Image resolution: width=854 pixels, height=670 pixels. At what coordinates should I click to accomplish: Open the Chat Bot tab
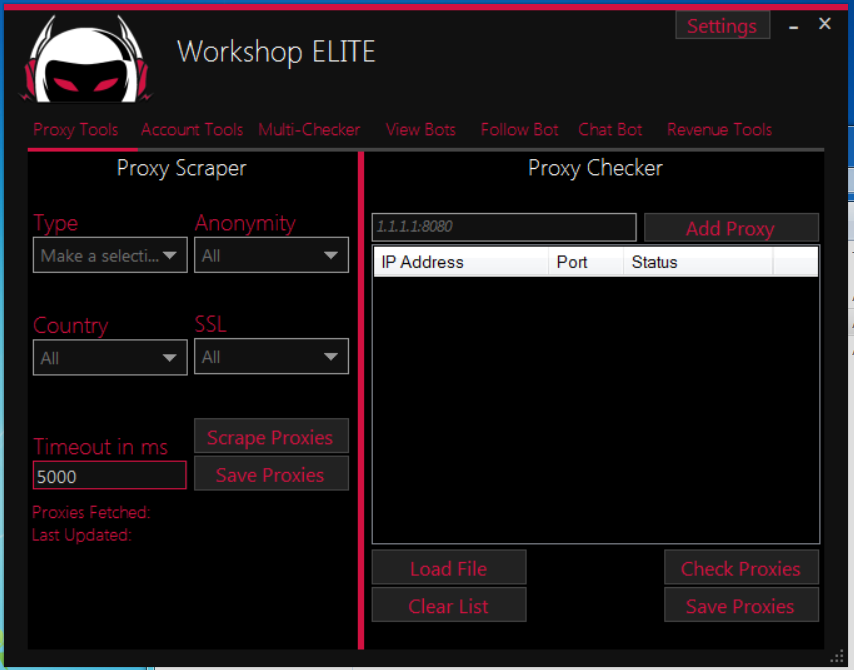point(610,130)
